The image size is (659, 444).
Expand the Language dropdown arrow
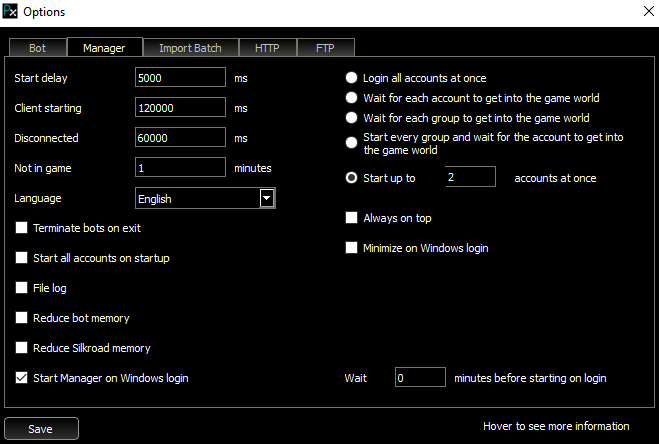tap(267, 199)
